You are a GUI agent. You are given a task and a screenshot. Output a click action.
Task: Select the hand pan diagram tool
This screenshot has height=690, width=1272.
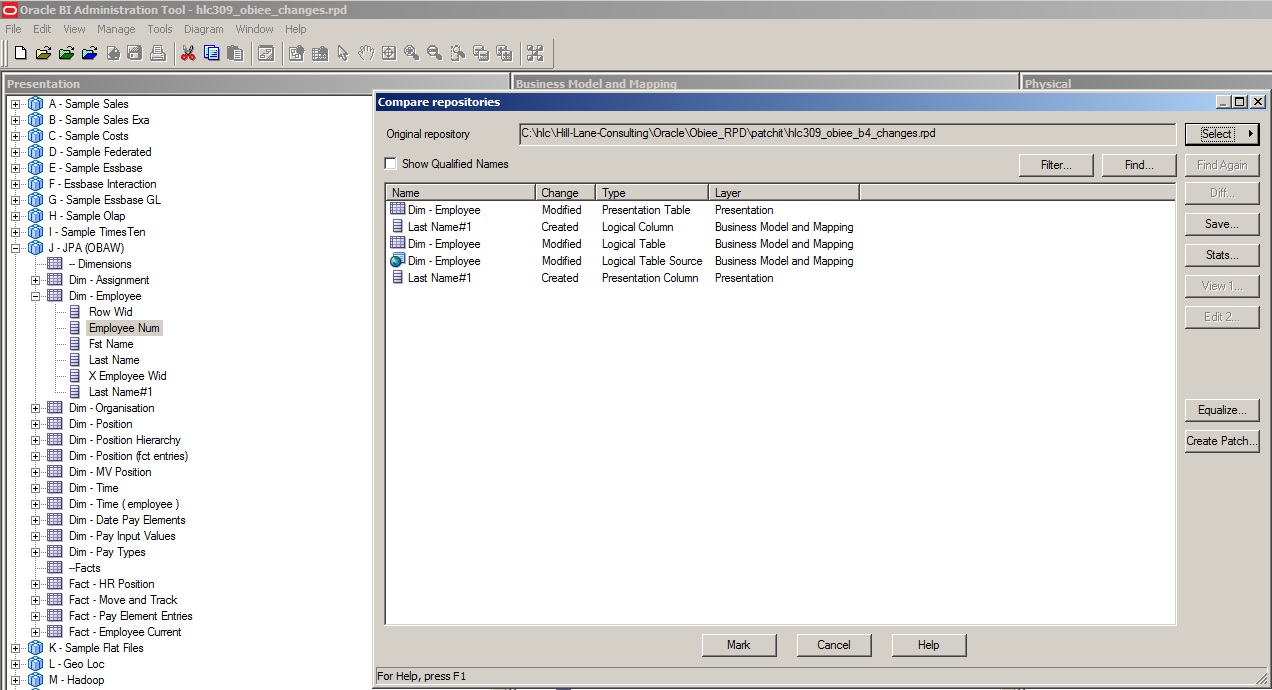point(365,53)
